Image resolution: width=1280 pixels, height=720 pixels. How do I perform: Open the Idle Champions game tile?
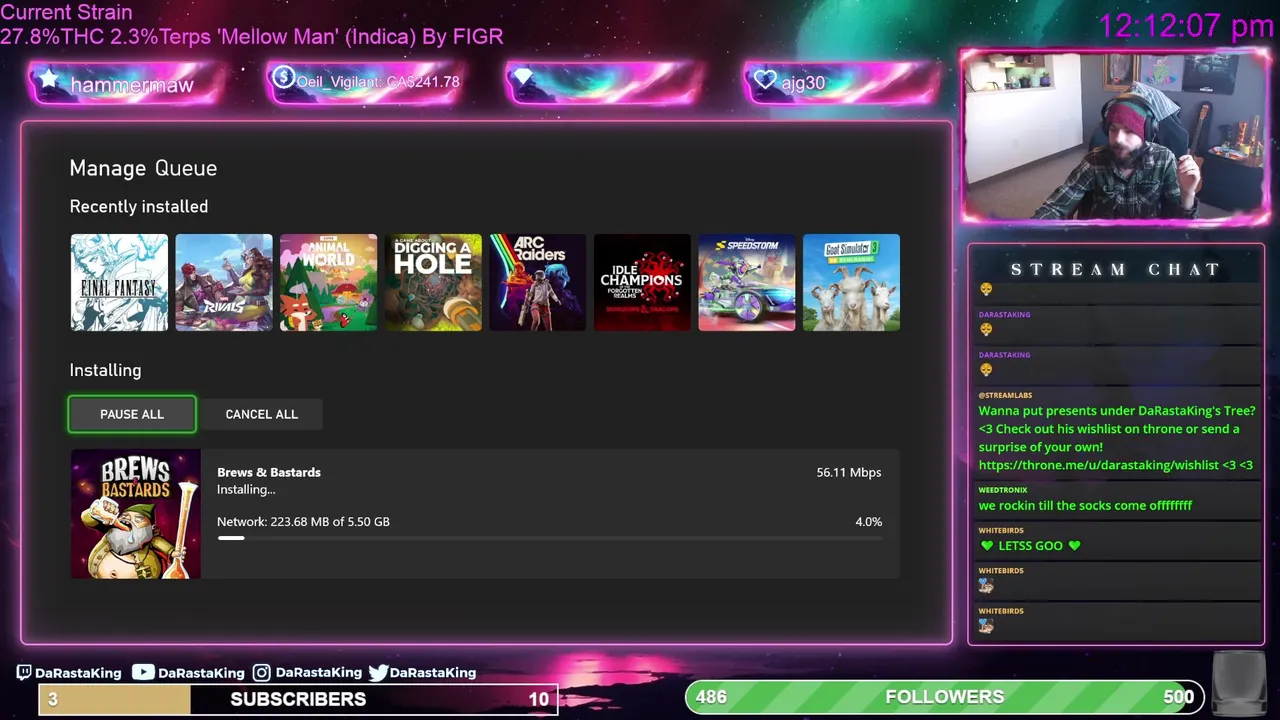pos(642,282)
